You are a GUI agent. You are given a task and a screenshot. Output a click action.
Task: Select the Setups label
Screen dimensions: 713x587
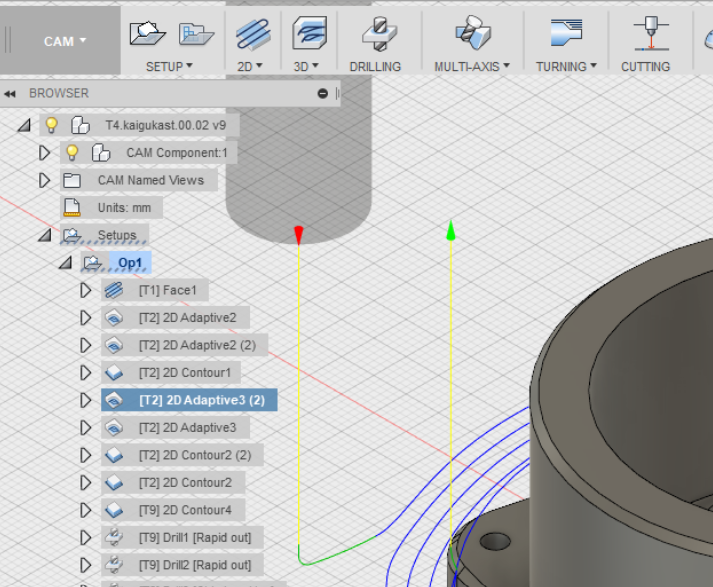[117, 235]
